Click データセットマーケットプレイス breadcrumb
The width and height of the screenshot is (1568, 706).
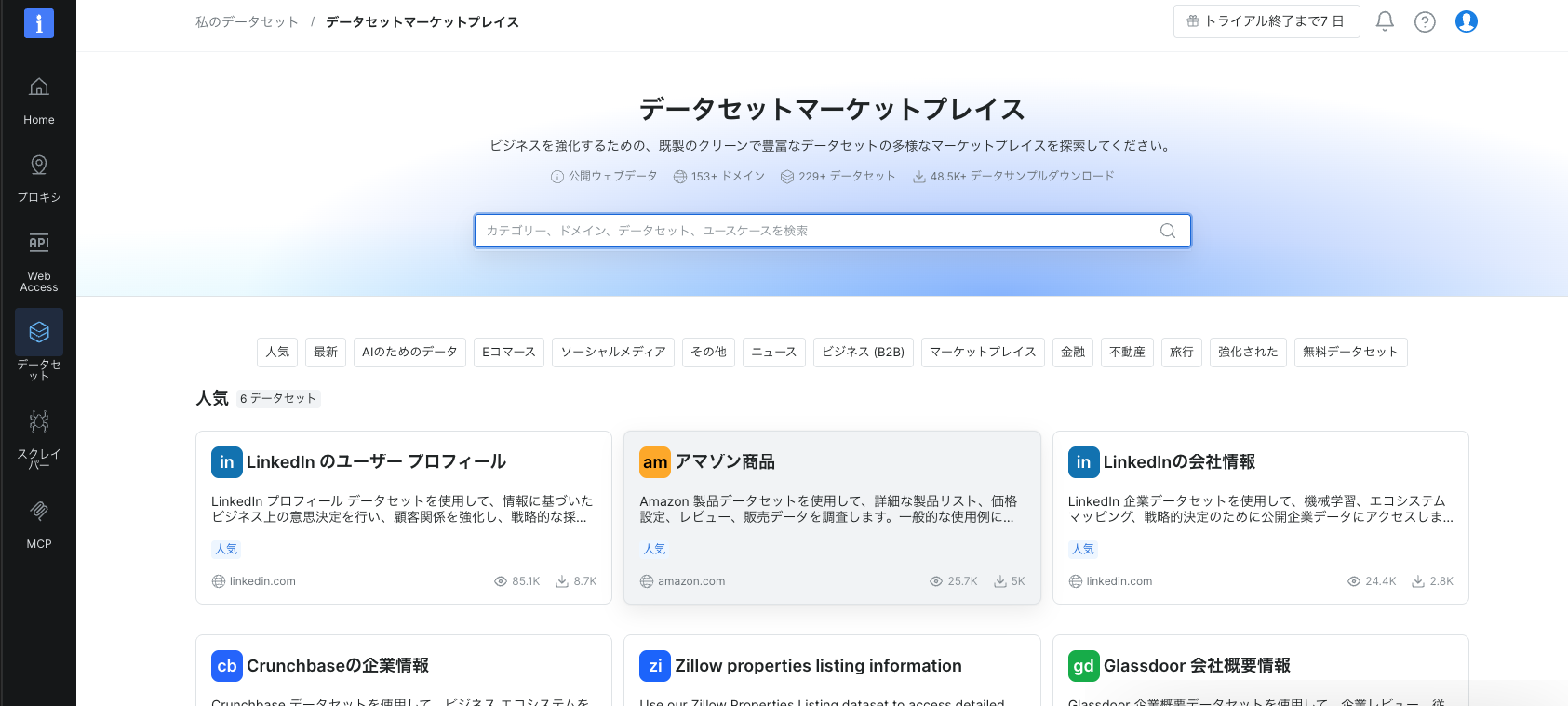[x=422, y=22]
